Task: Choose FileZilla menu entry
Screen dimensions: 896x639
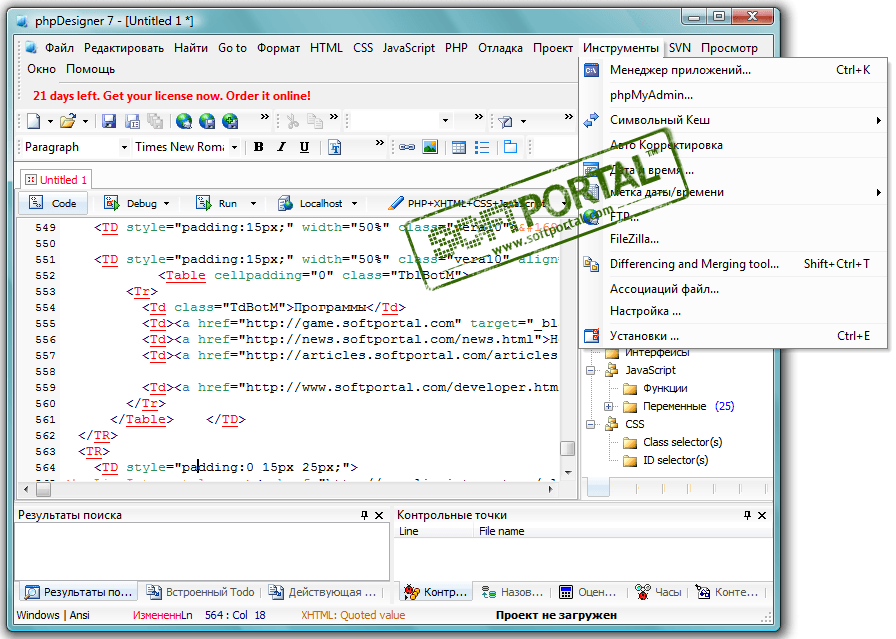Action: pyautogui.click(x=733, y=239)
